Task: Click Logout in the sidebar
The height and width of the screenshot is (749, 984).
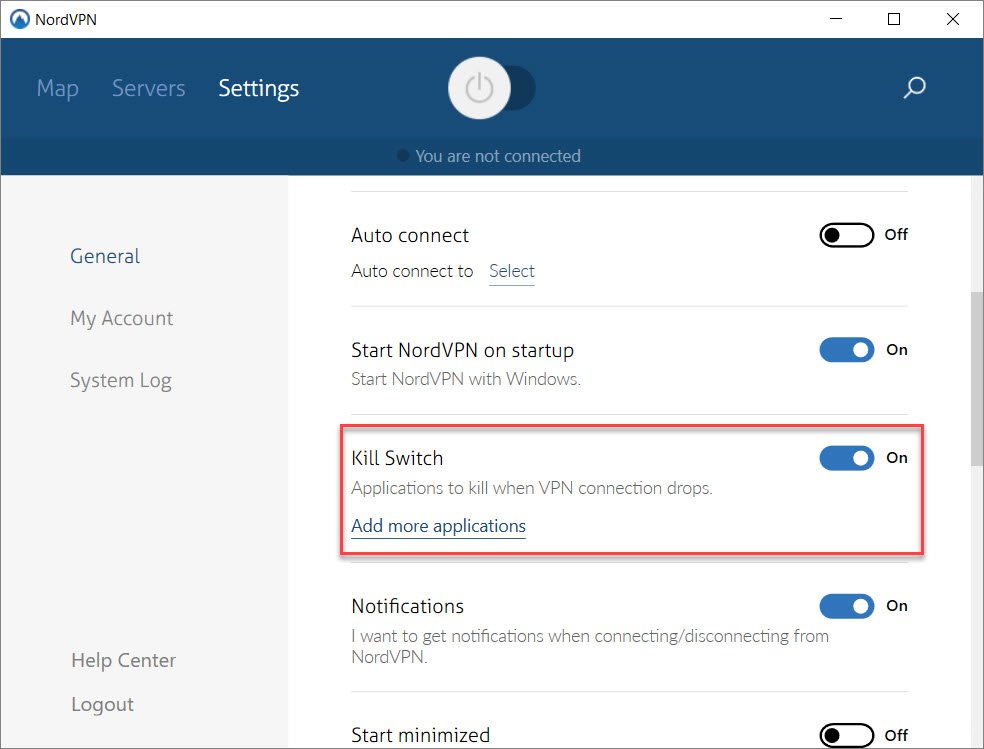Action: [x=102, y=704]
